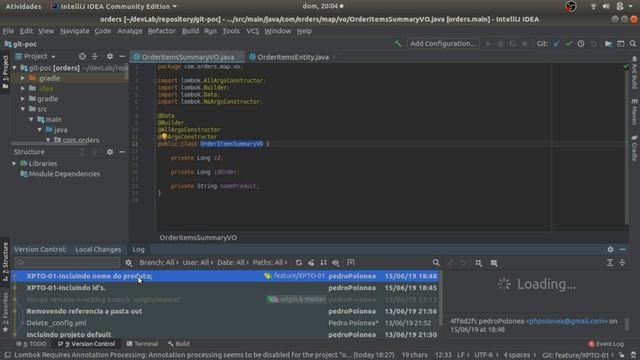Click the Build Project hammer icon
This screenshot has width=640, height=360.
[x=398, y=44]
